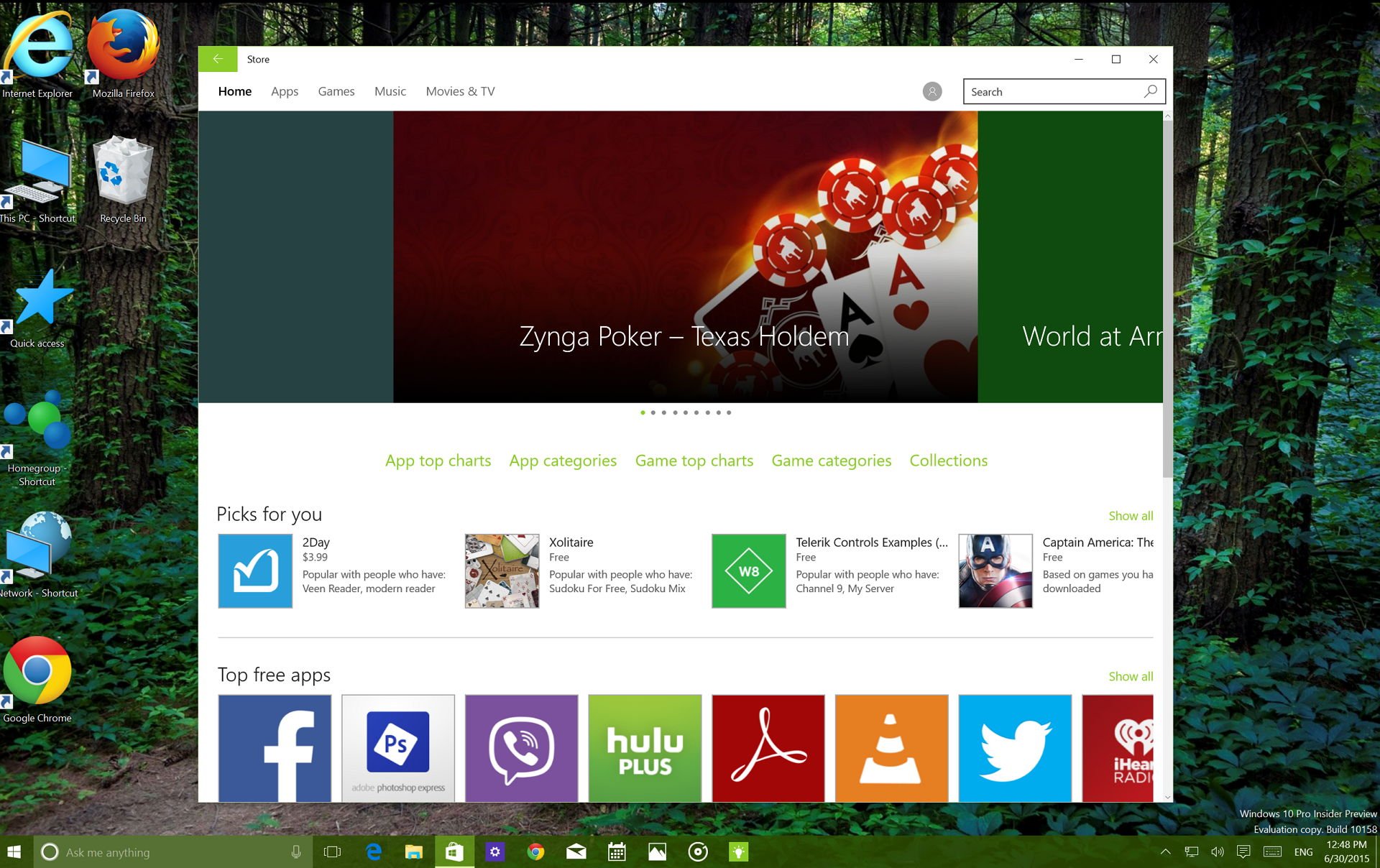
Task: Select Network desktop shortcut
Action: pos(37,555)
